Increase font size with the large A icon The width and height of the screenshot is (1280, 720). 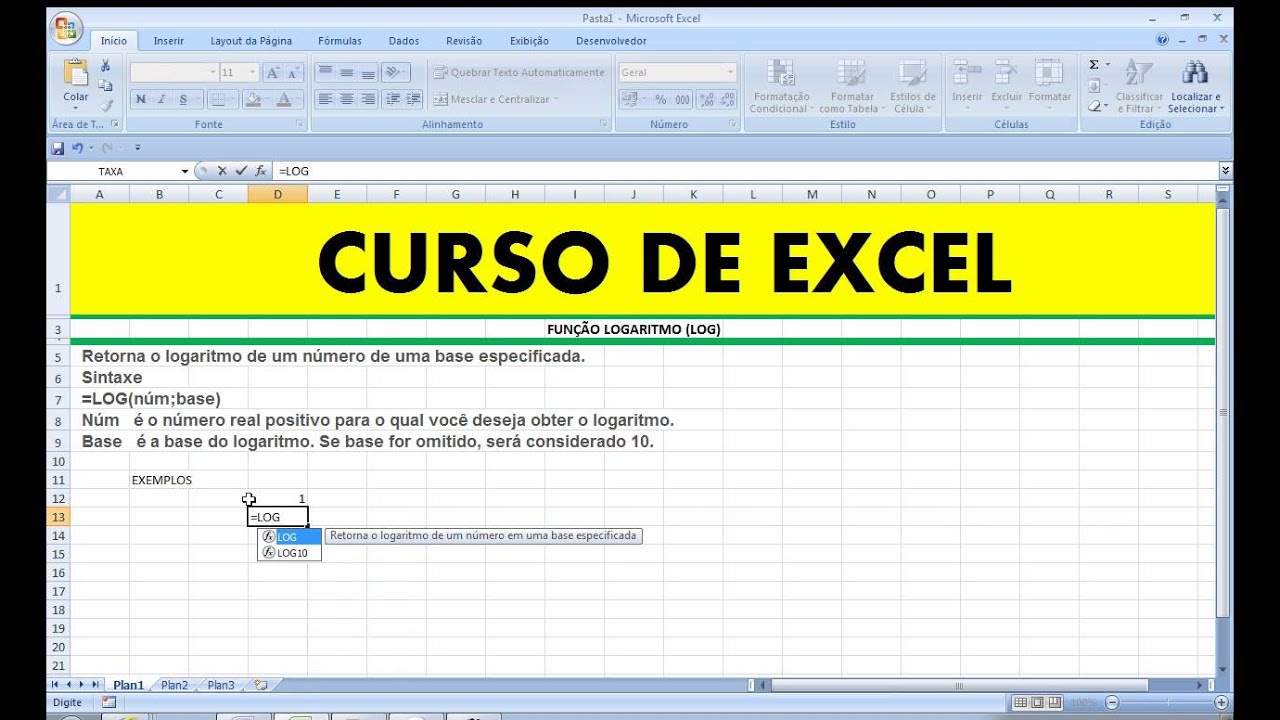pyautogui.click(x=272, y=73)
